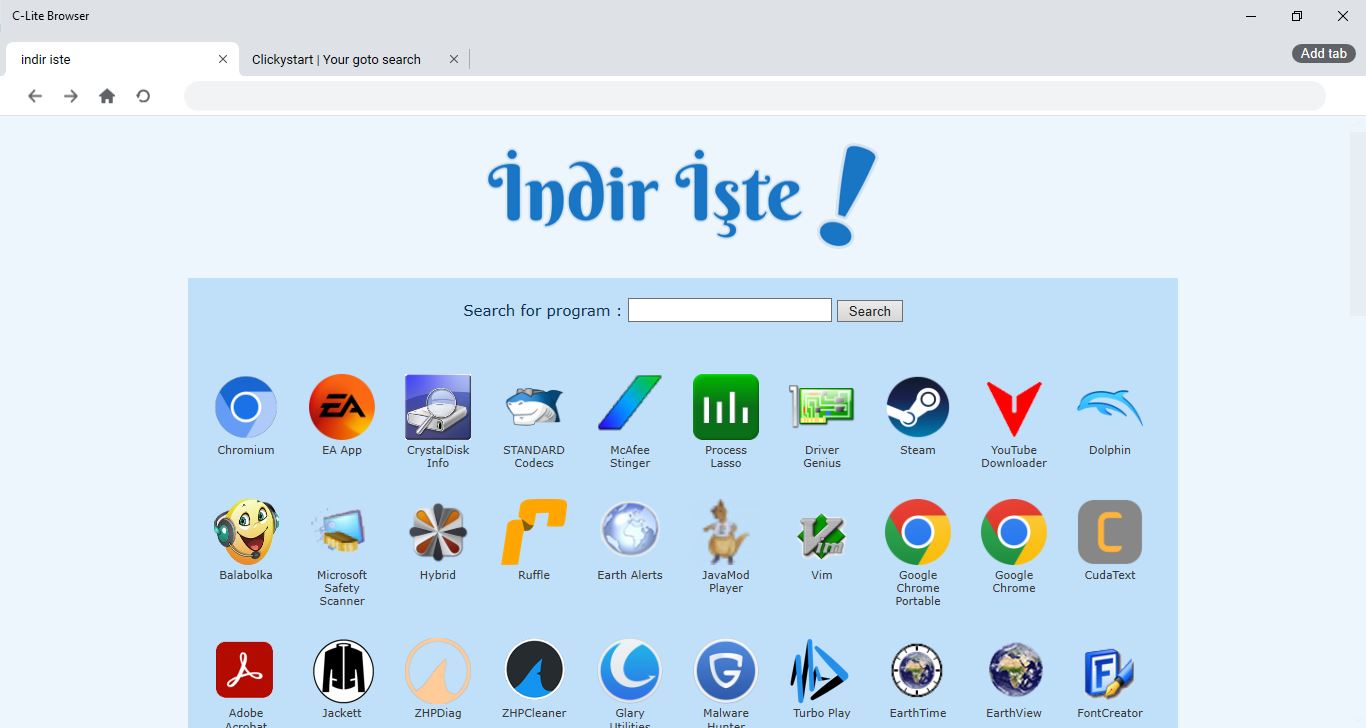Viewport: 1366px width, 728px height.
Task: Click the Jackett text label
Action: point(342,713)
